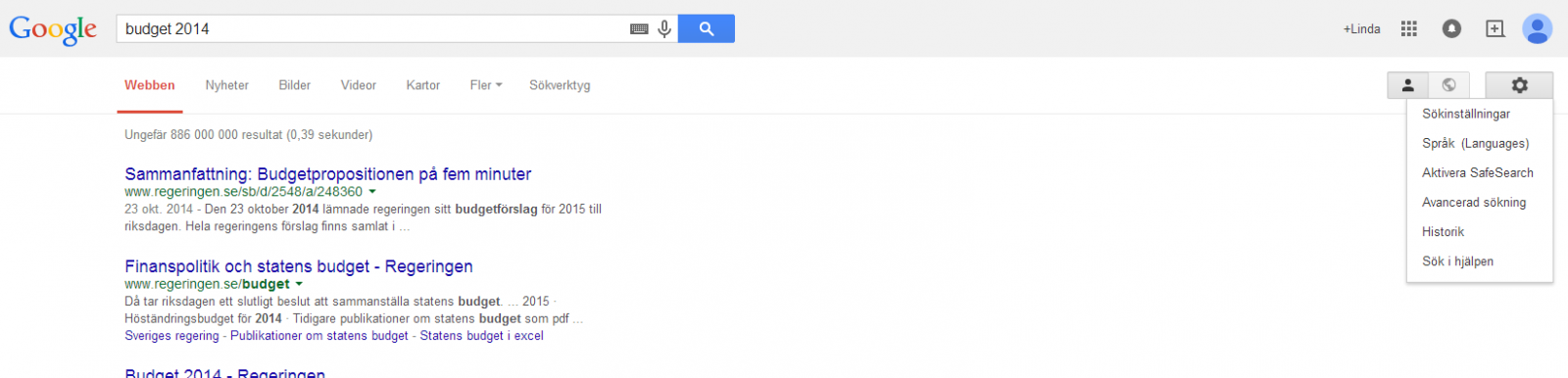This screenshot has height=378, width=1568.
Task: Open dropdown arrow after regeringen.se/budget URL
Action: pyautogui.click(x=299, y=284)
